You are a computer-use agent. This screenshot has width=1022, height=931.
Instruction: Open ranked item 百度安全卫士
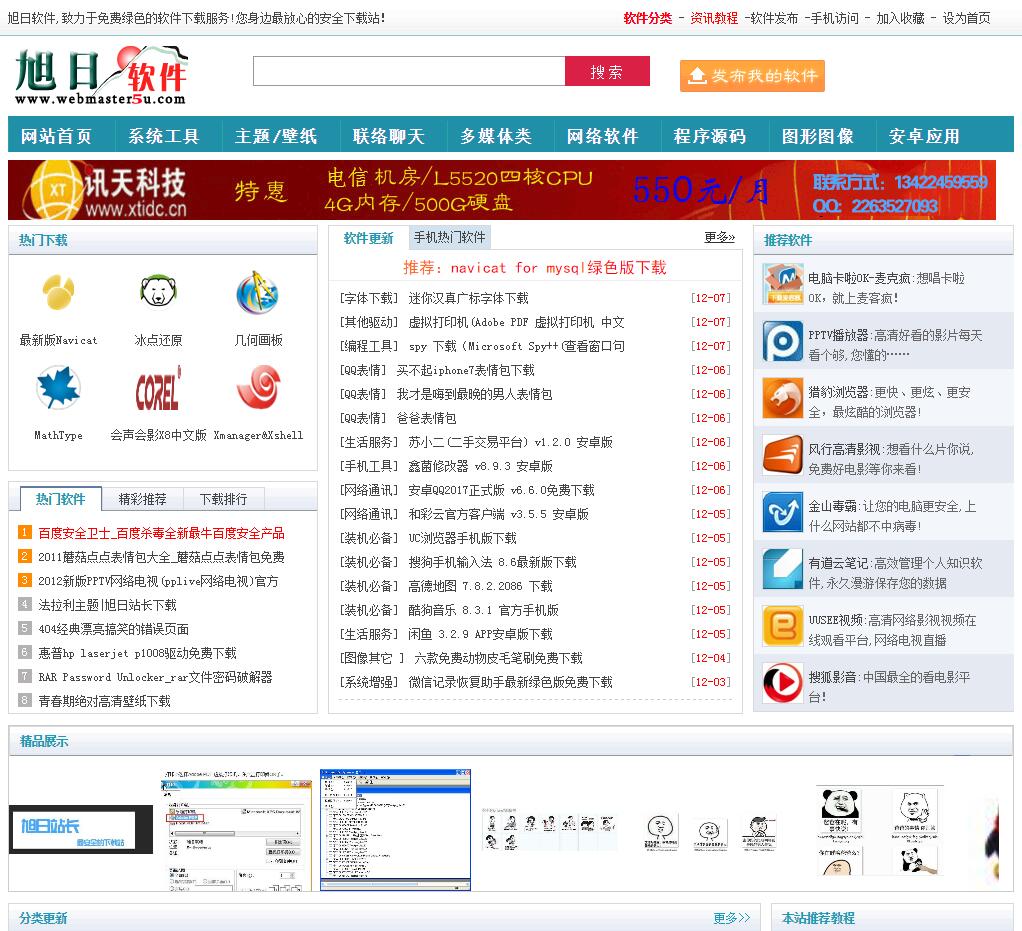[161, 533]
